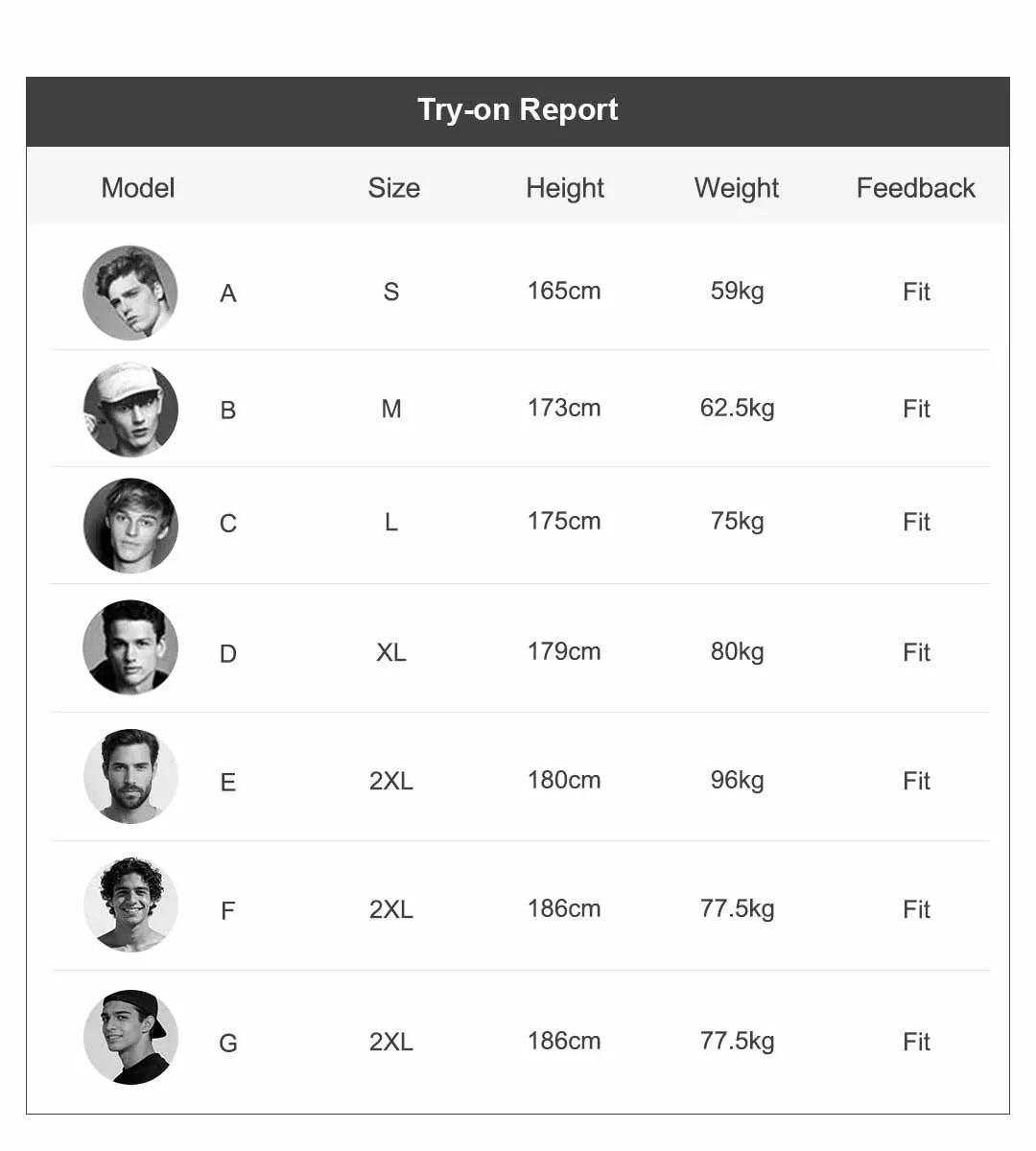Click Model G's backwards black cap portrait
The image size is (1036, 1151).
[130, 1037]
